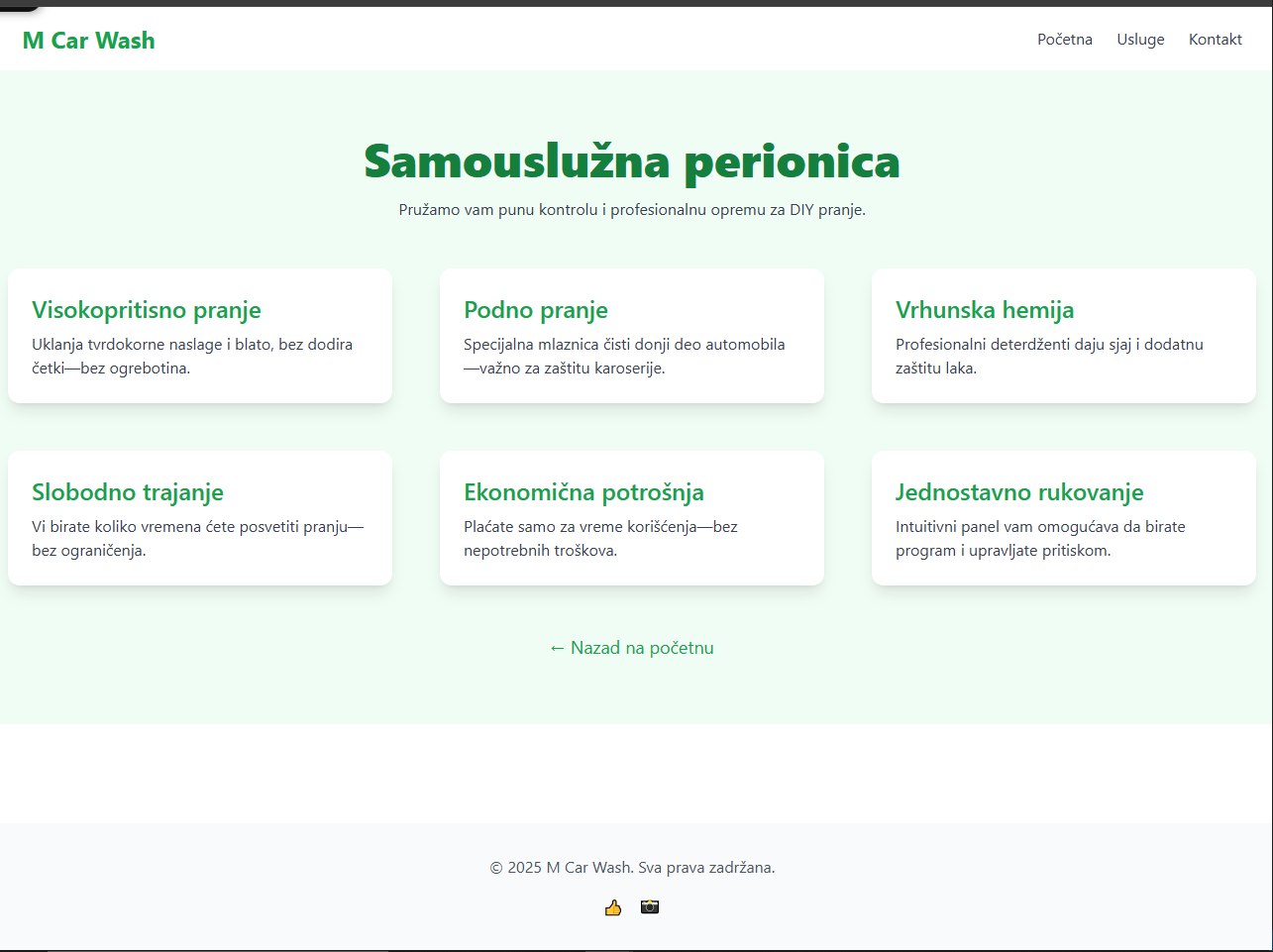Click the description about profesionalni deterdženti
The image size is (1273, 952).
[1049, 357]
